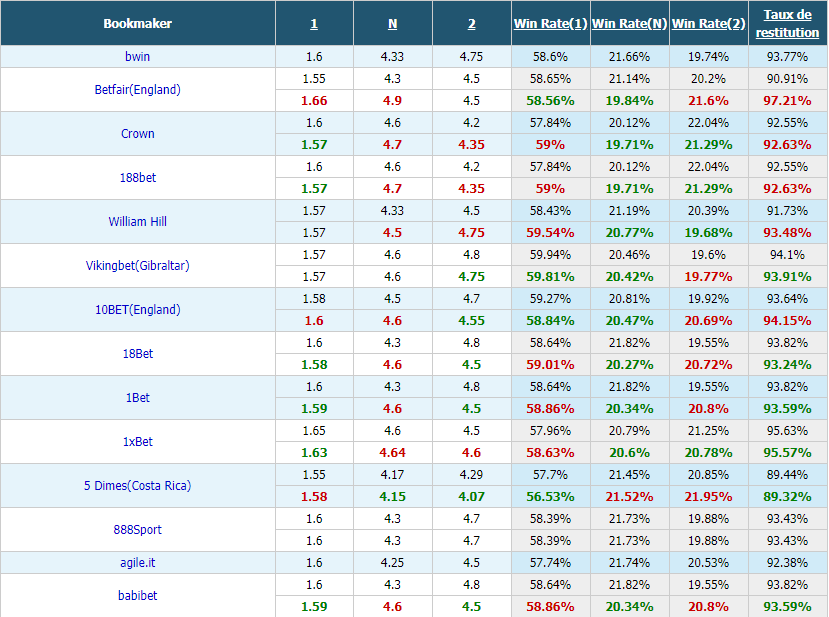This screenshot has width=829, height=617.
Task: Select 1xBet's red 4.64 draw odds
Action: [392, 453]
